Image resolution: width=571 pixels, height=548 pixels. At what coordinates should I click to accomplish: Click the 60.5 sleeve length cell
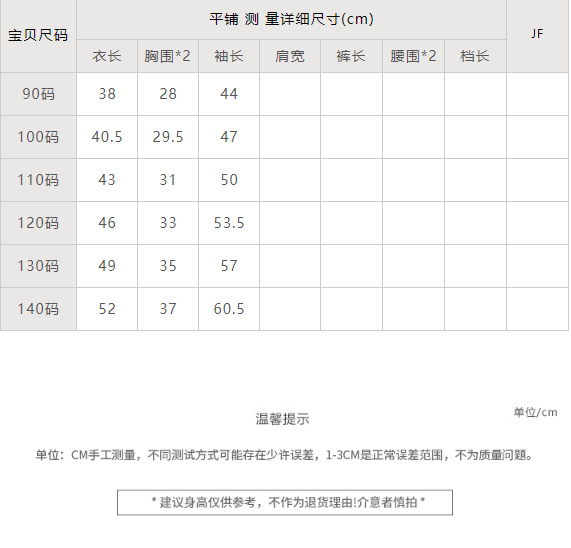pyautogui.click(x=229, y=309)
